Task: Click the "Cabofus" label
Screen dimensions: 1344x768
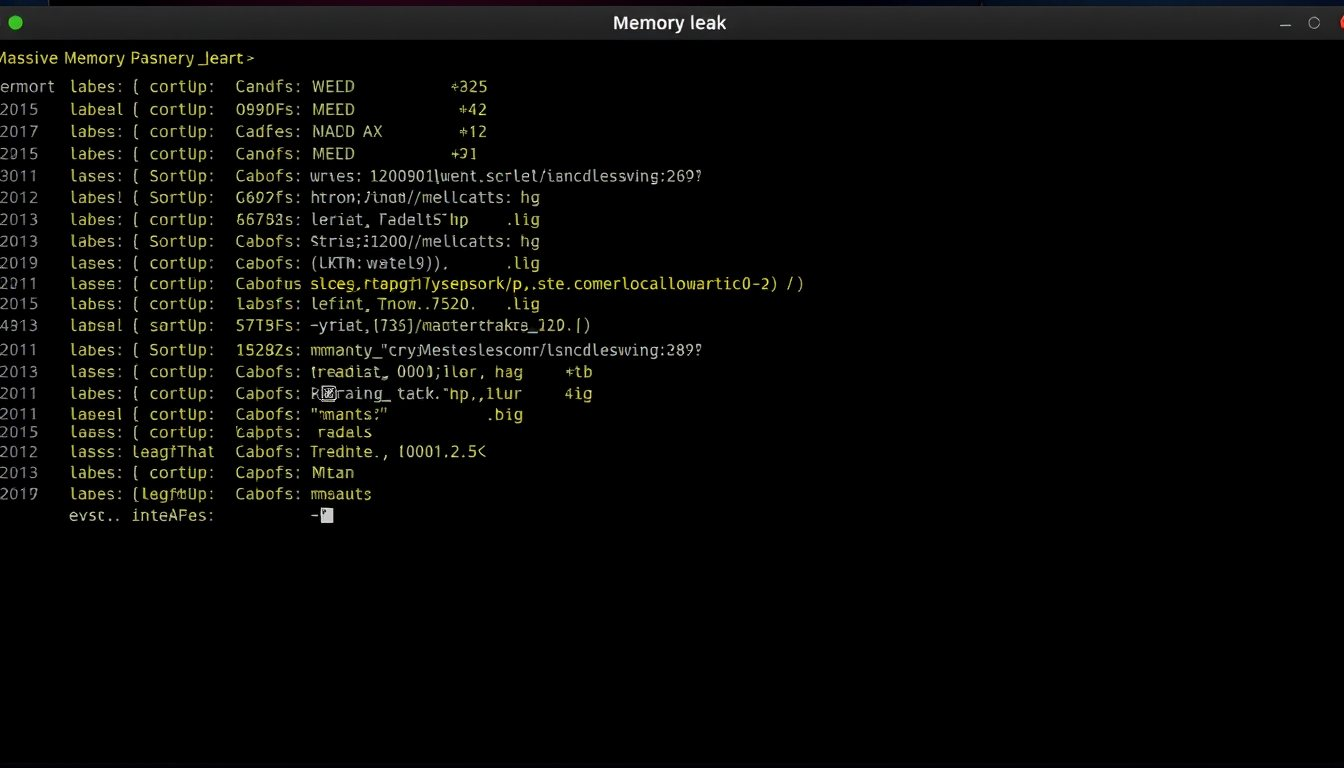Action: (x=267, y=284)
